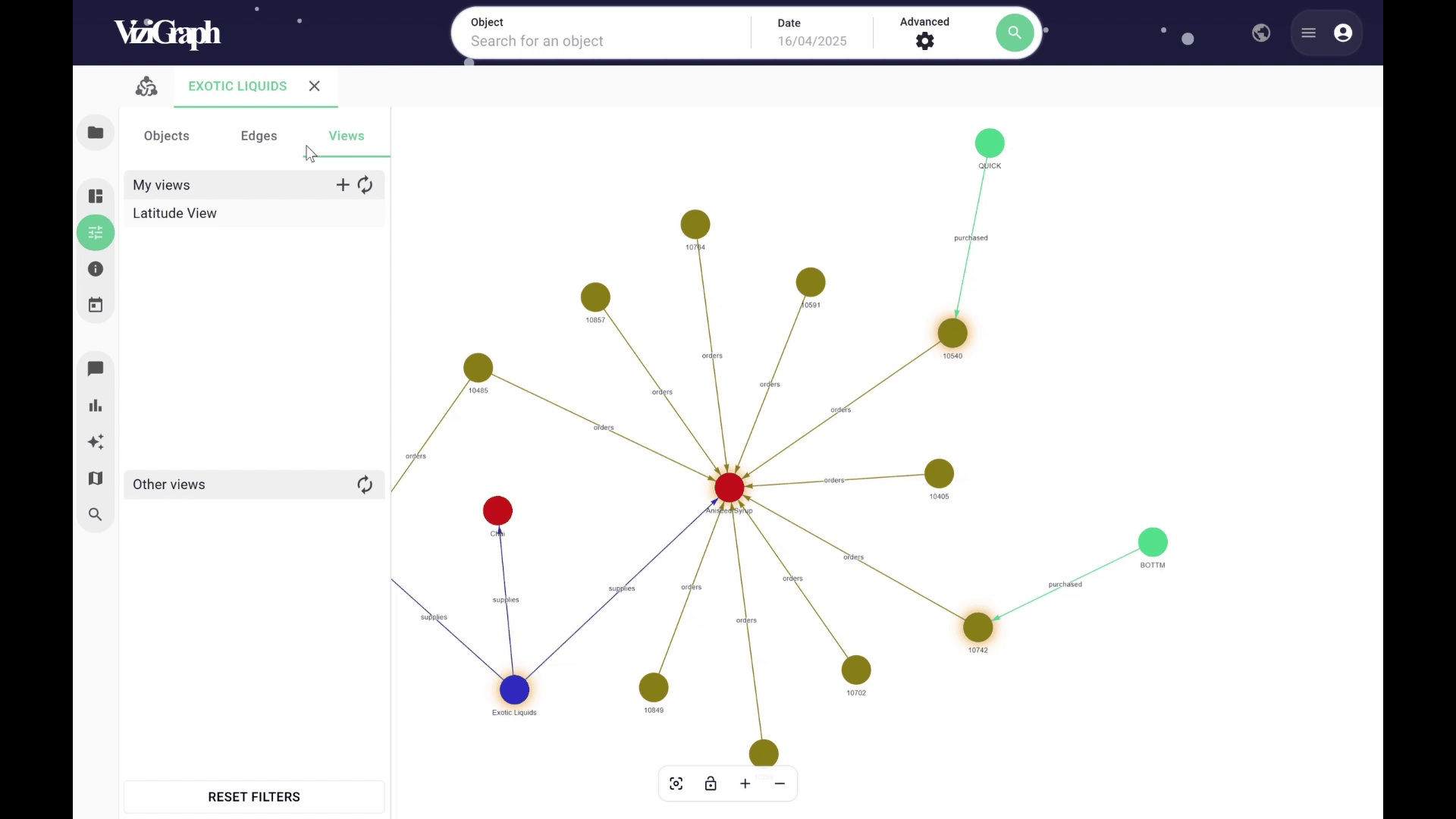
Task: Switch to the Edges tab
Action: coord(259,136)
